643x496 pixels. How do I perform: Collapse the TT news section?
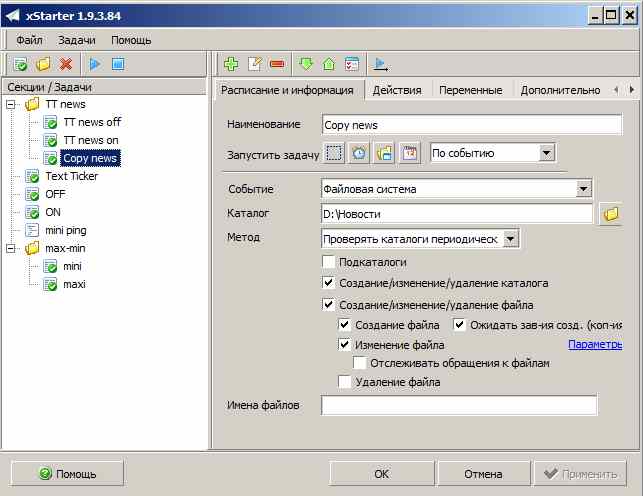coord(11,104)
